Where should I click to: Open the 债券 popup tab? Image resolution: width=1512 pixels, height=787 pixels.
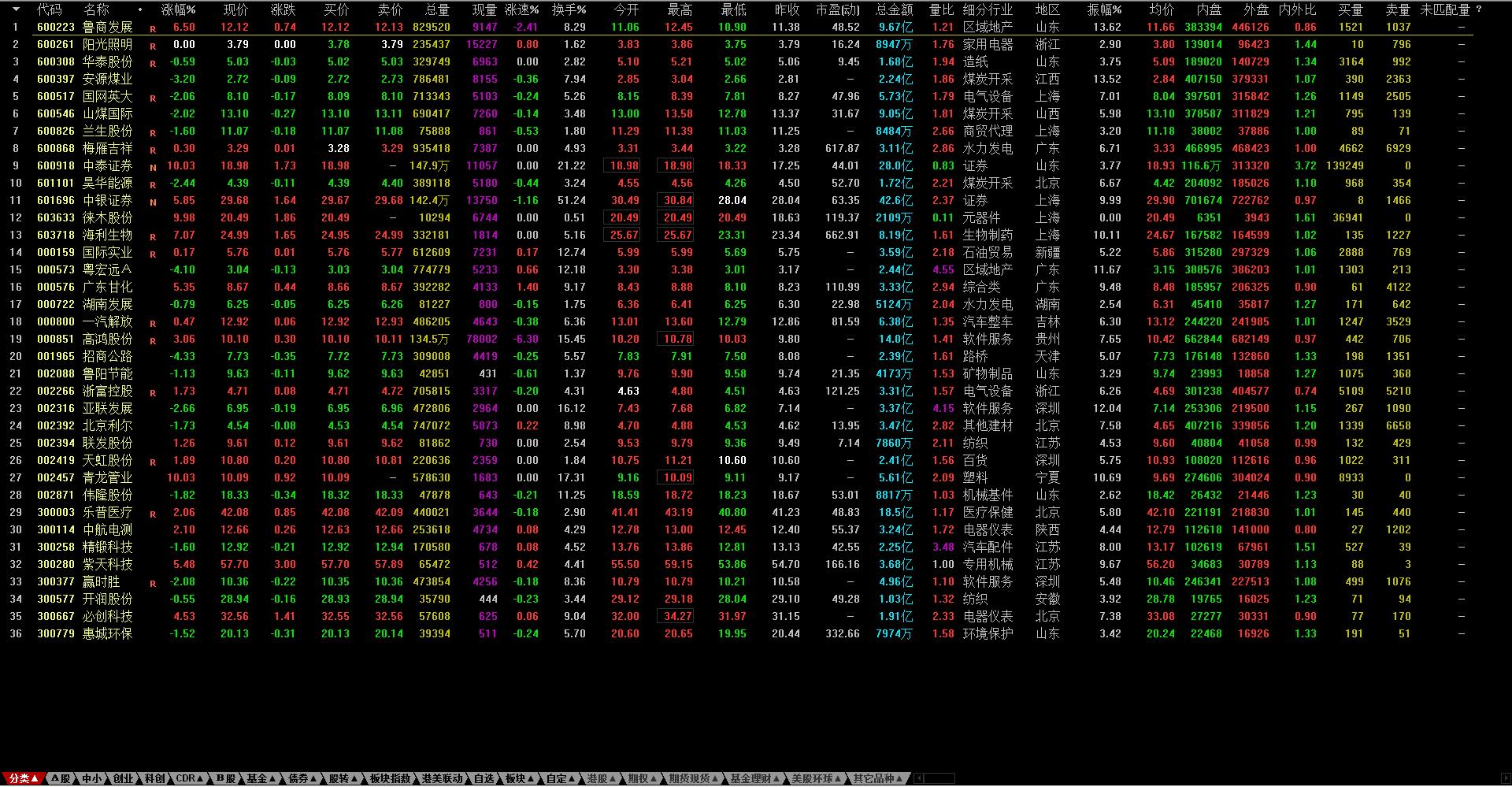[x=302, y=778]
